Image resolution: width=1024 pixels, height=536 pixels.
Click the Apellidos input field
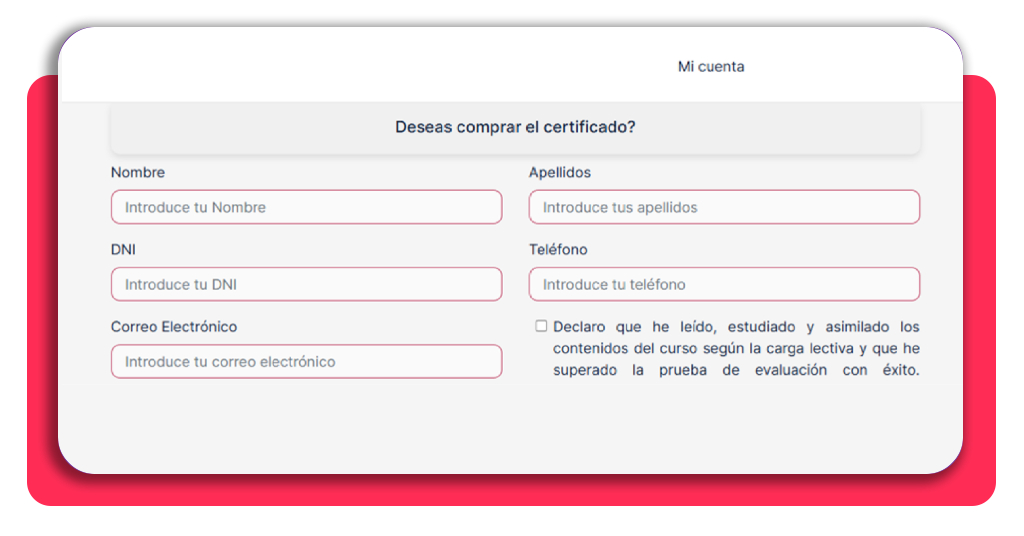coord(724,207)
